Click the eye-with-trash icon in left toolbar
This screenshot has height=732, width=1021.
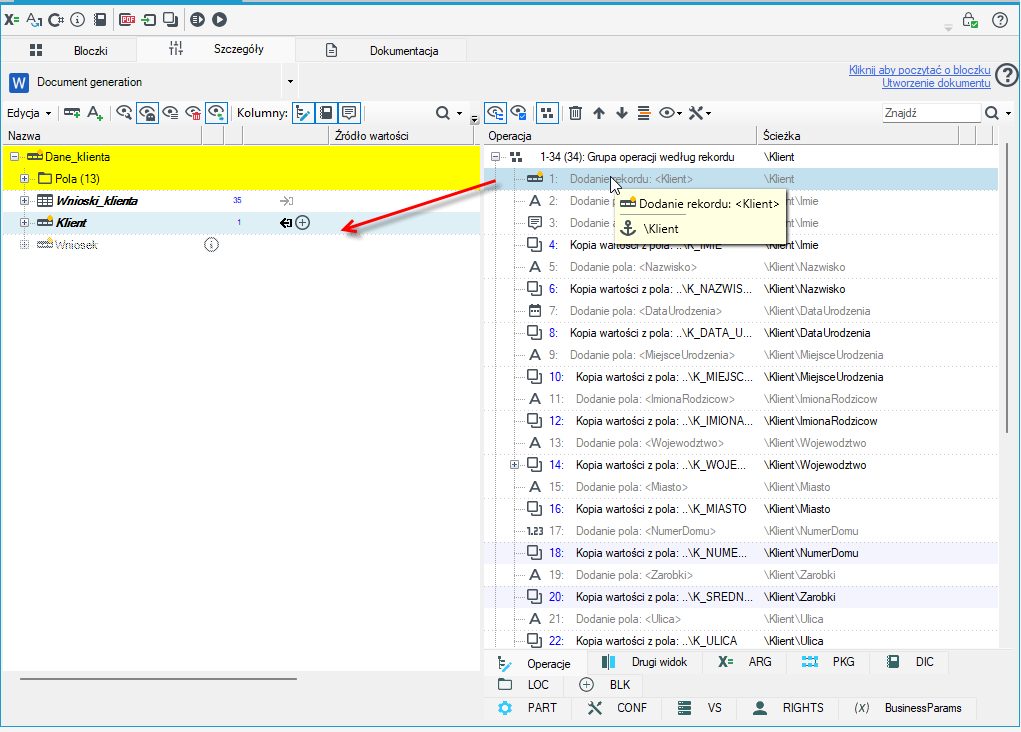(193, 113)
